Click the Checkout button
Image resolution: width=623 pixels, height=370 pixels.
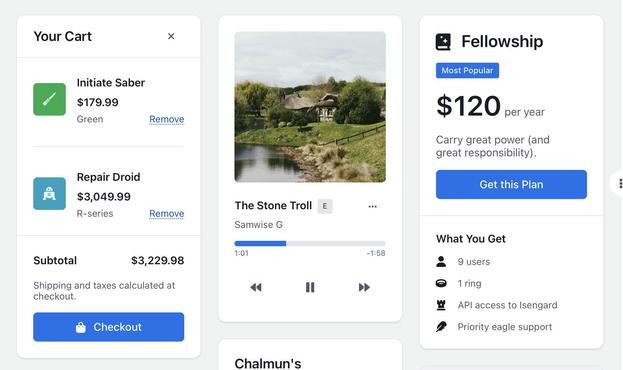tap(108, 327)
